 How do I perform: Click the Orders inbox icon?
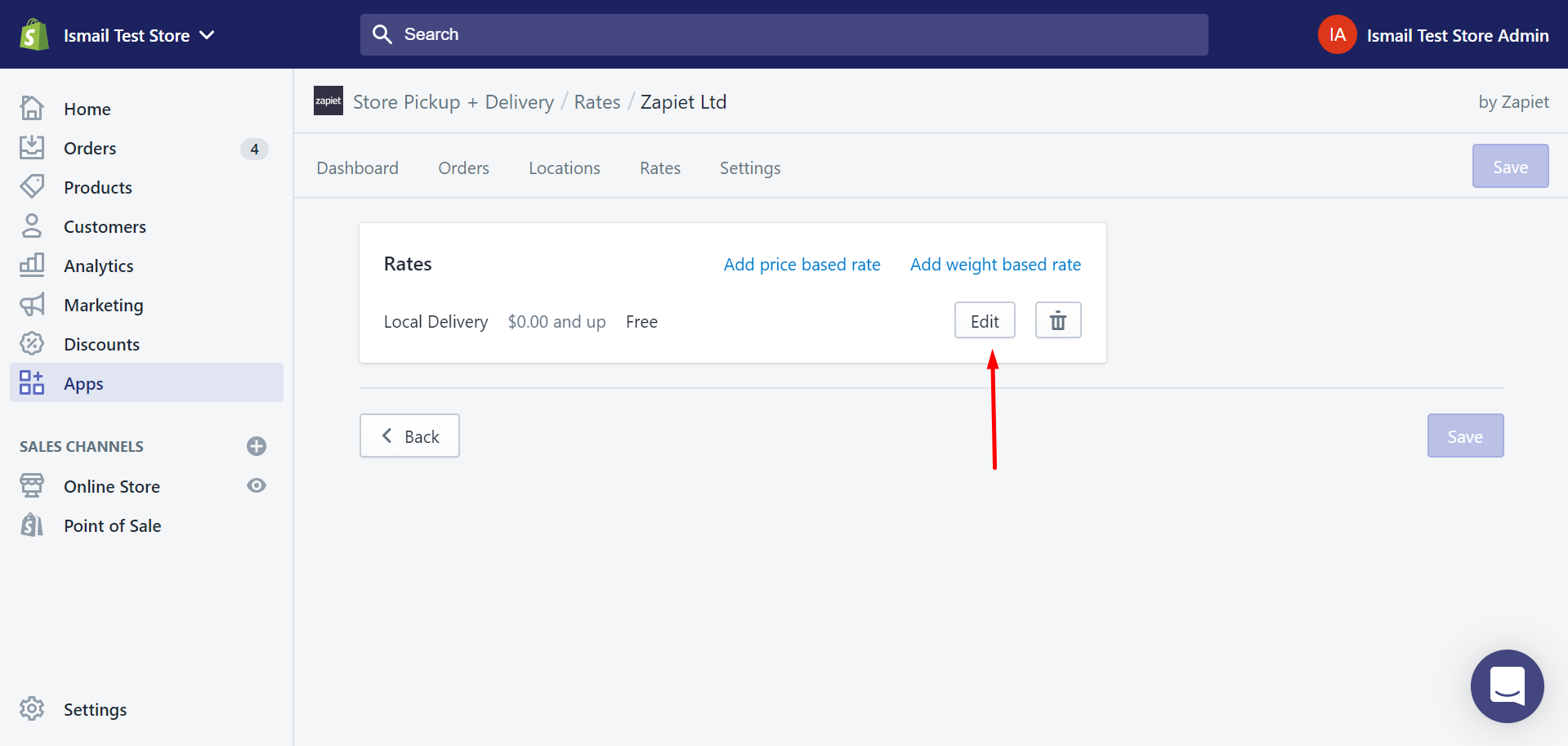(32, 147)
